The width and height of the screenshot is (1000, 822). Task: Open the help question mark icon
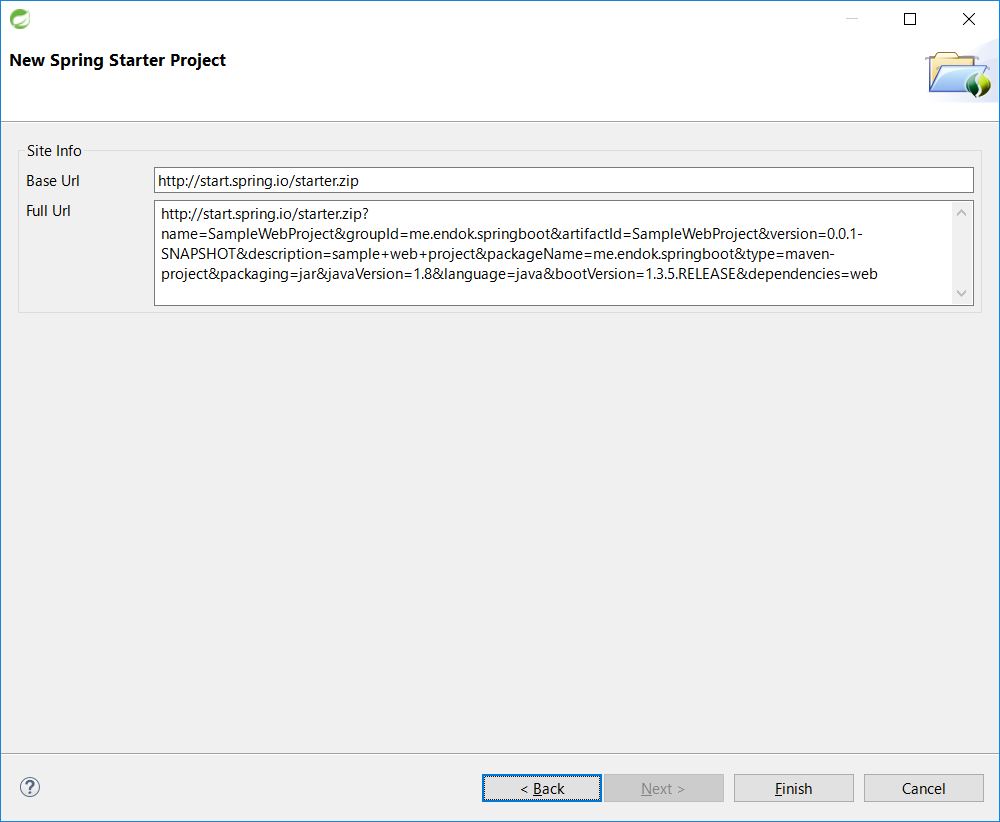click(x=30, y=787)
